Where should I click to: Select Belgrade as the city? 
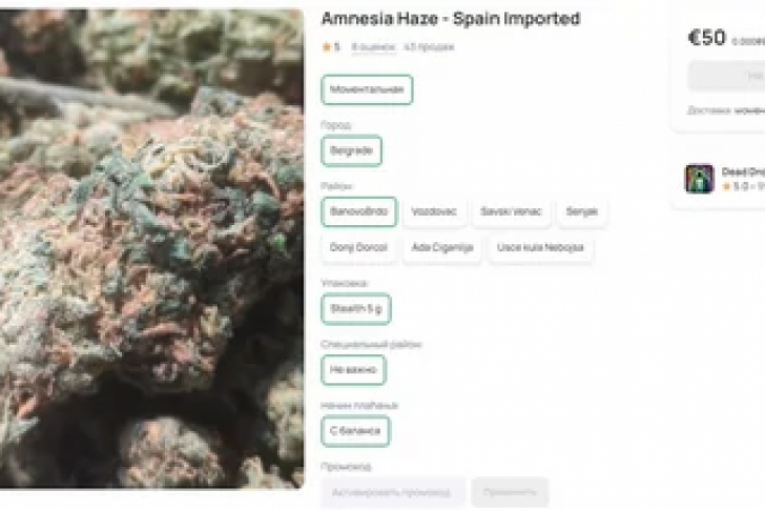351,151
